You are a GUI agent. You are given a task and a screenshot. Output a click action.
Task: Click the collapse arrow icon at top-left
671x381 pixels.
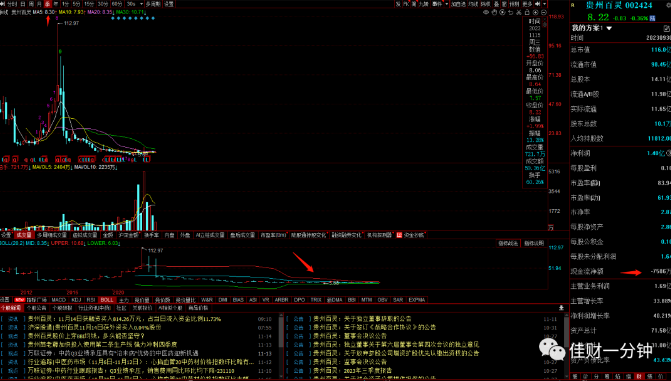(2, 4)
